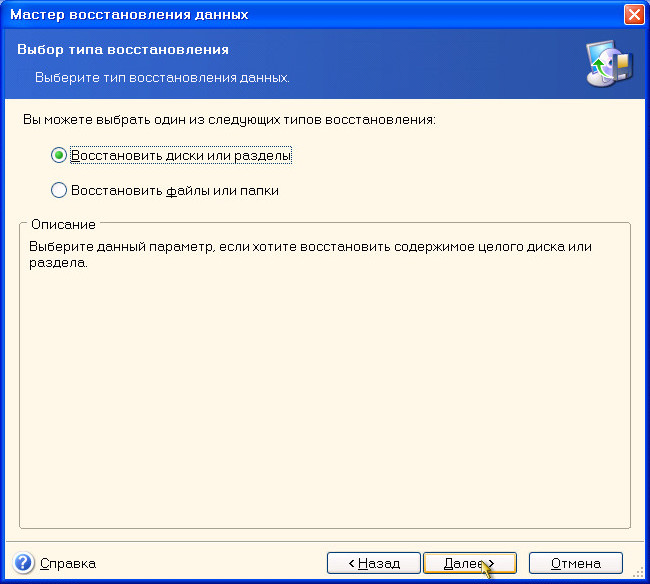Image resolution: width=650 pixels, height=584 pixels.
Task: Click the recovery wizard icon in header
Action: (609, 63)
